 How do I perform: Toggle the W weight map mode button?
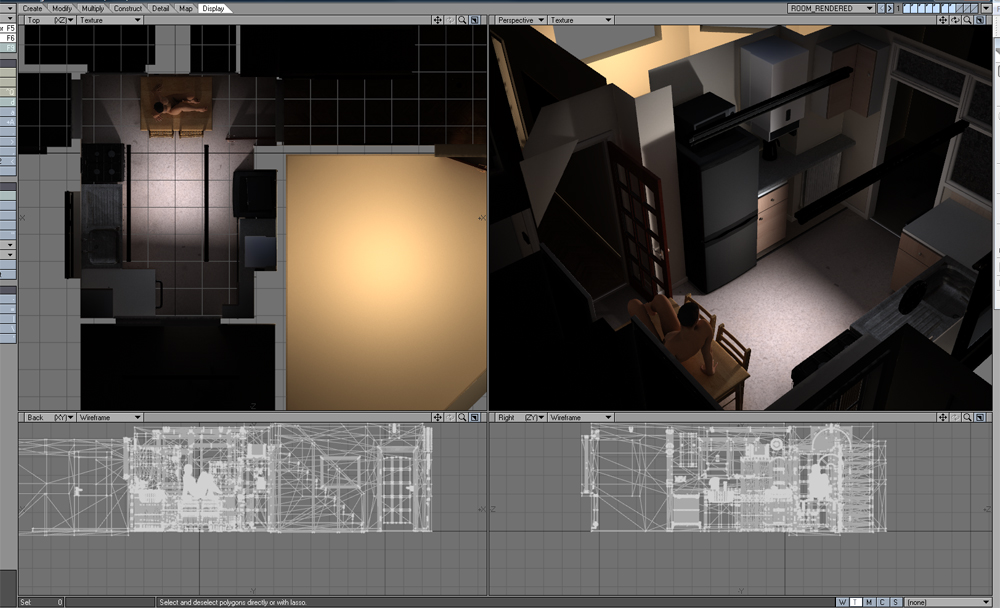pyautogui.click(x=843, y=602)
